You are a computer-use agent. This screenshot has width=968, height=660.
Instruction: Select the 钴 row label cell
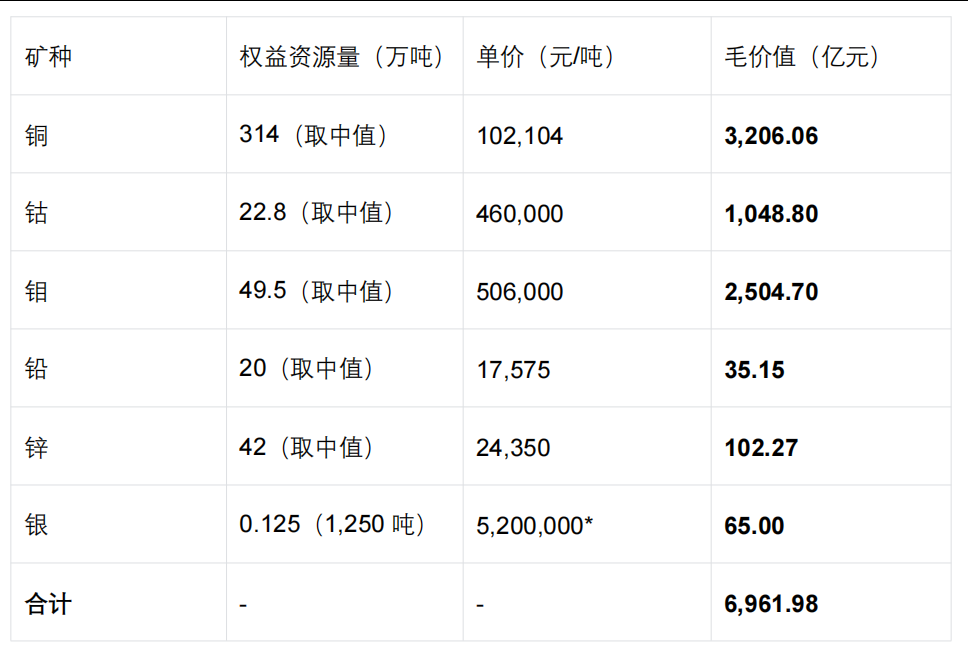pos(36,213)
